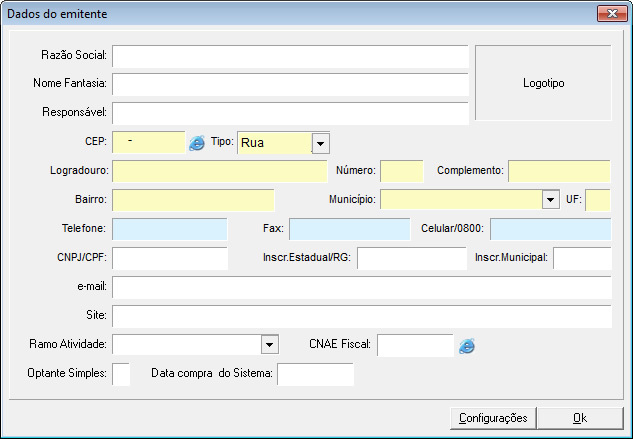Open the Tipo dropdown showing Rua
The height and width of the screenshot is (439, 633).
click(x=320, y=143)
